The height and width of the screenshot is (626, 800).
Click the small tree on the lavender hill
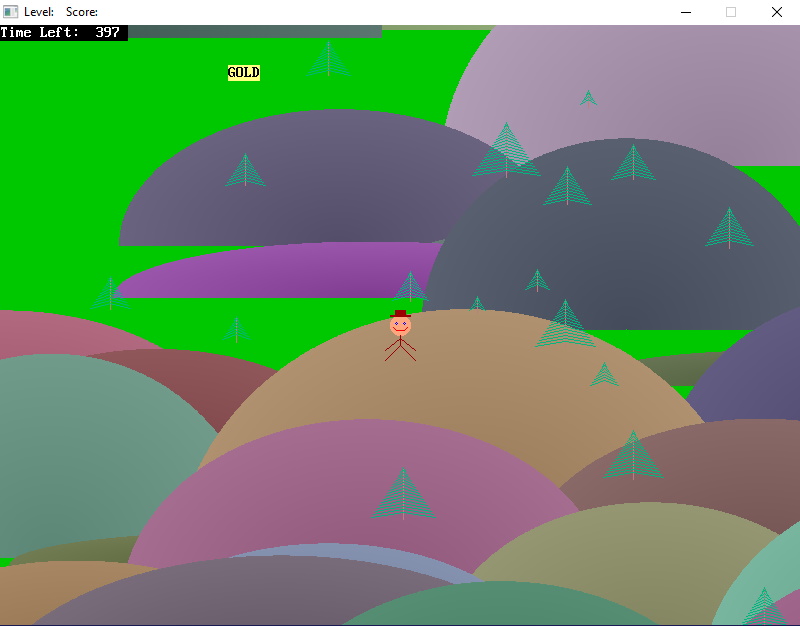pyautogui.click(x=588, y=98)
